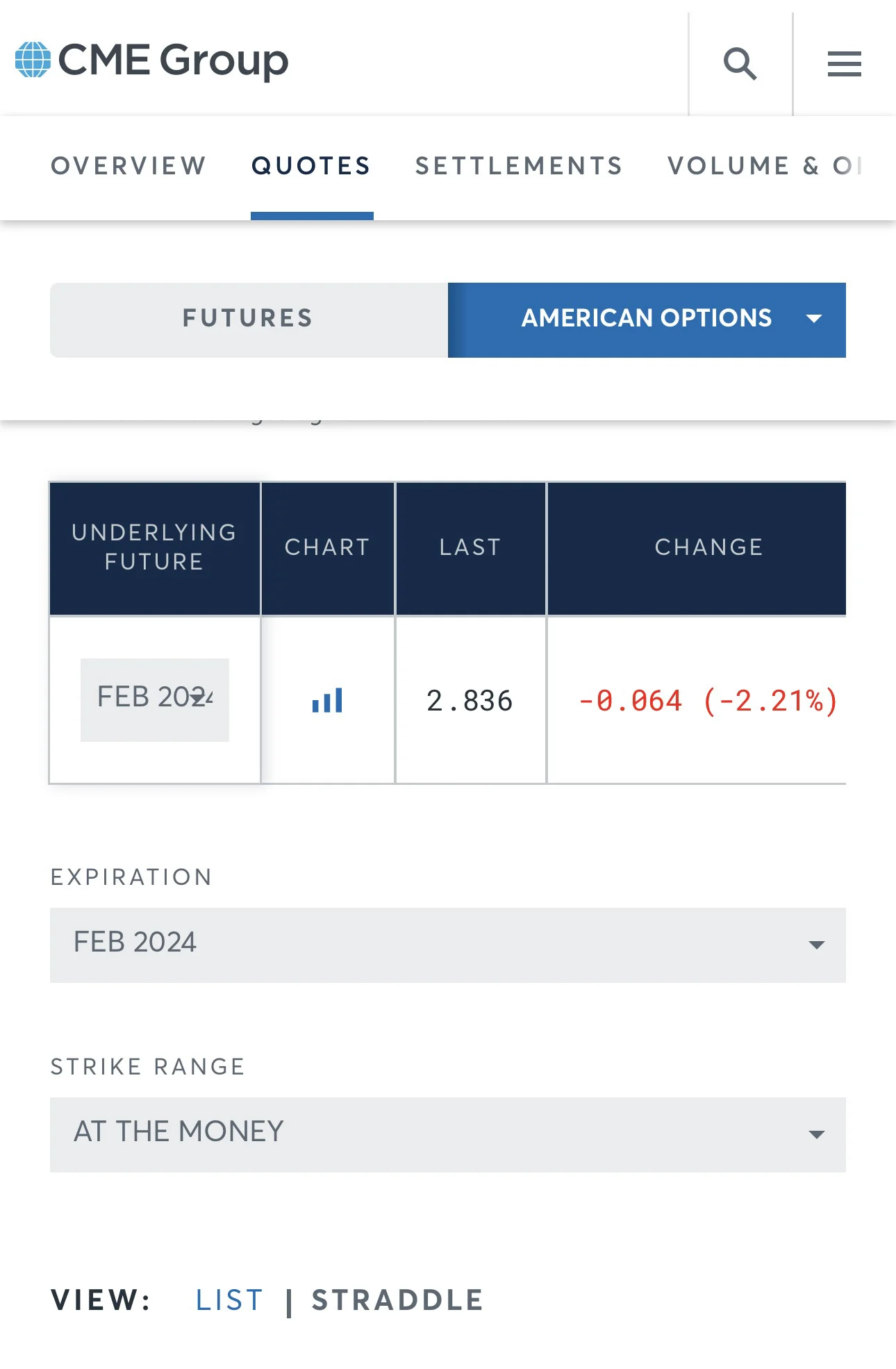Open the bar chart icon for FEB 2024

pos(327,700)
